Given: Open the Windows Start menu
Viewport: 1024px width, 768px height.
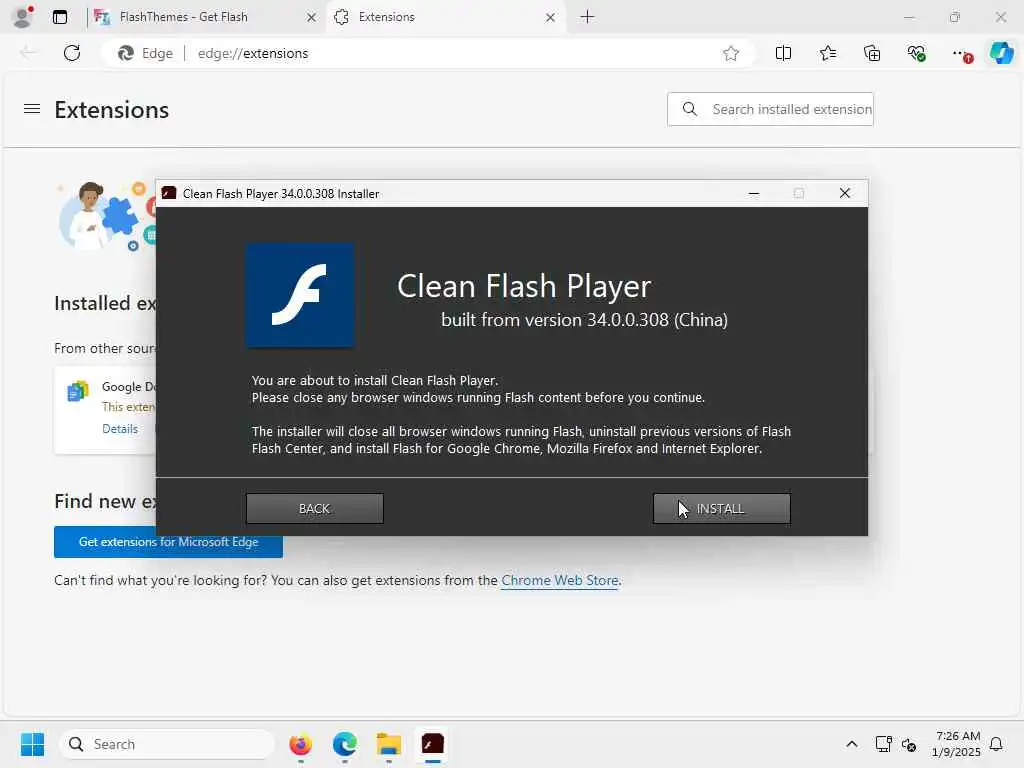Looking at the screenshot, I should (32, 744).
